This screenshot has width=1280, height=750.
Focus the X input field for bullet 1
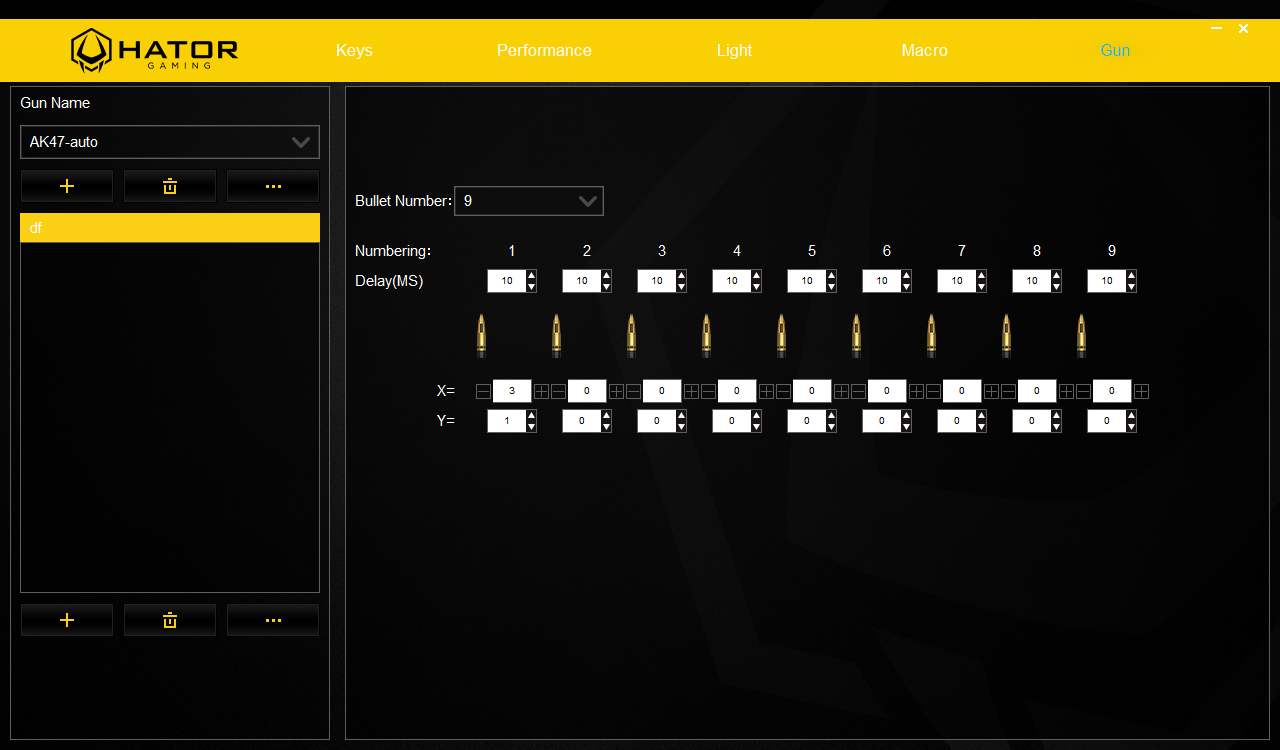coord(512,391)
